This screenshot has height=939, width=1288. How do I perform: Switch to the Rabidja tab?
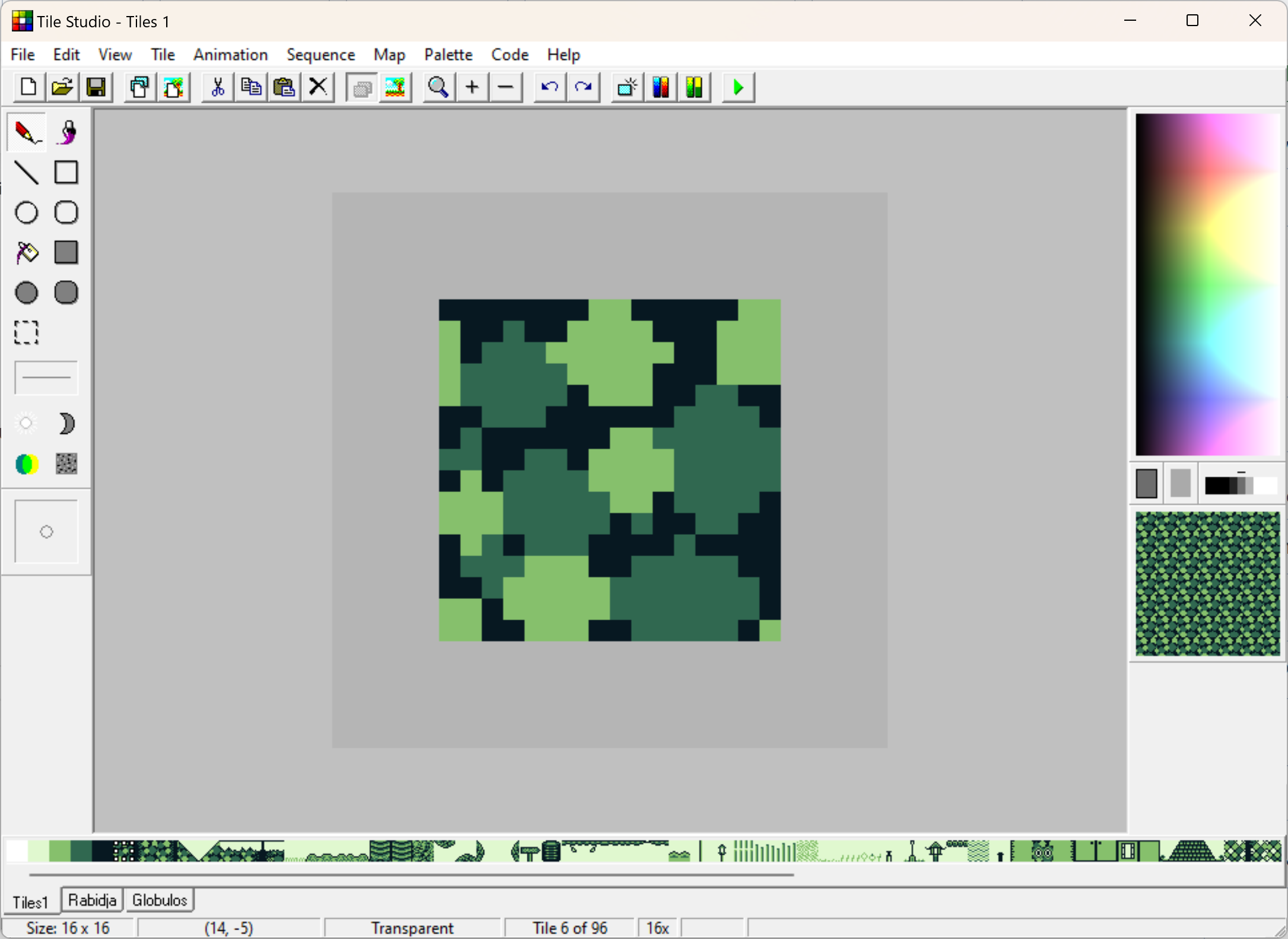[92, 900]
